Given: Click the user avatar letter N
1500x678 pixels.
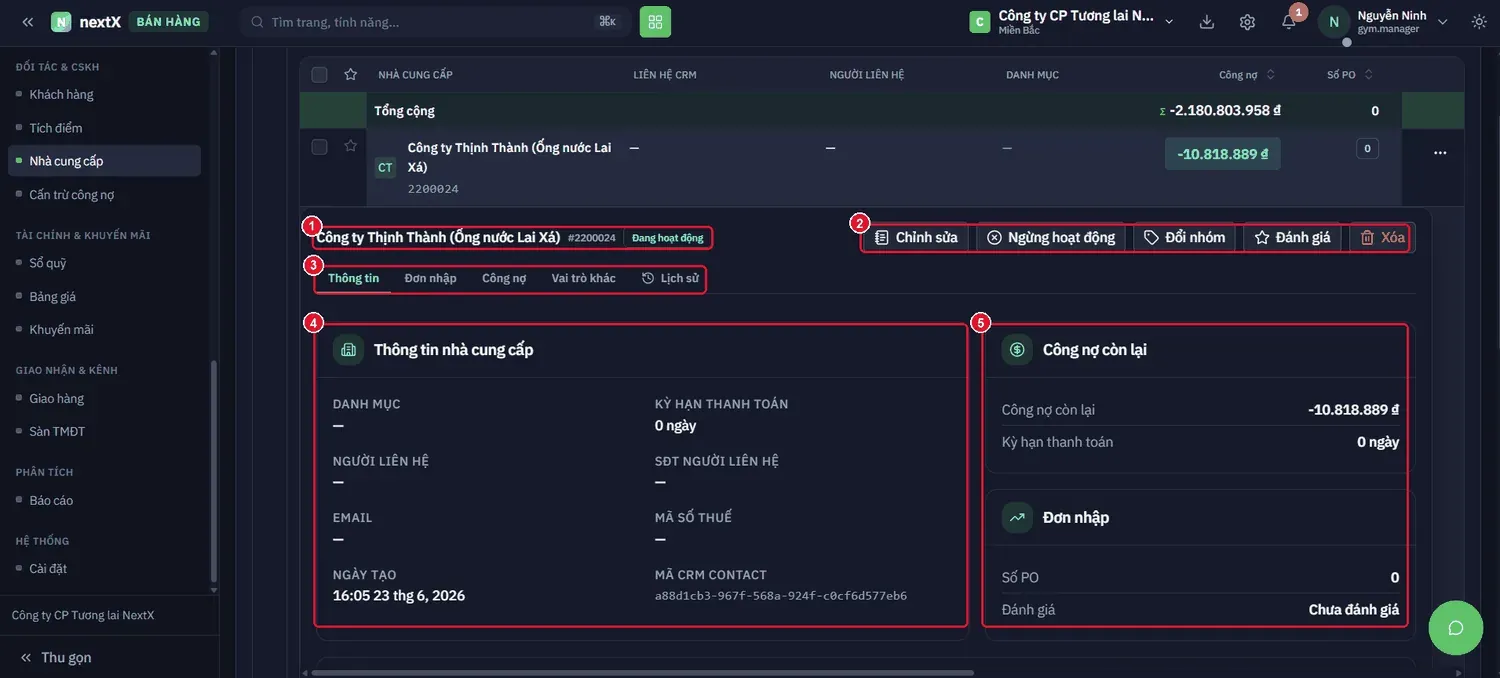Looking at the screenshot, I should tap(1334, 21).
